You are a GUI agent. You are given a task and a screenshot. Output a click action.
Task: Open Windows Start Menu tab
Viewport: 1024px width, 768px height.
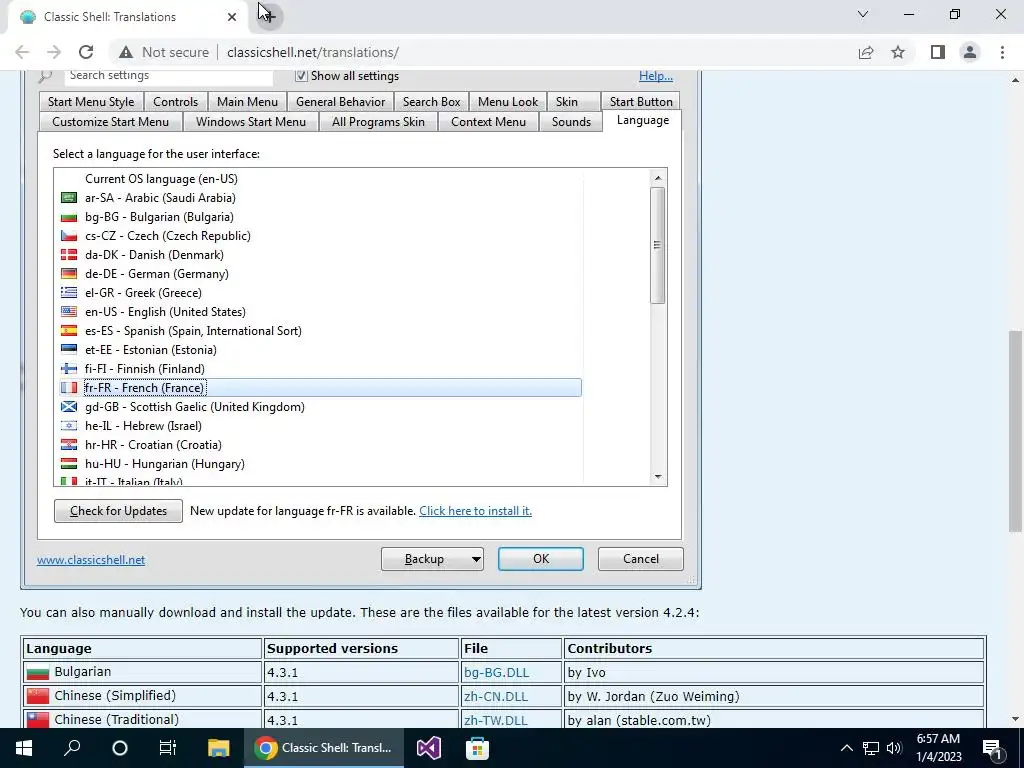[x=251, y=122]
